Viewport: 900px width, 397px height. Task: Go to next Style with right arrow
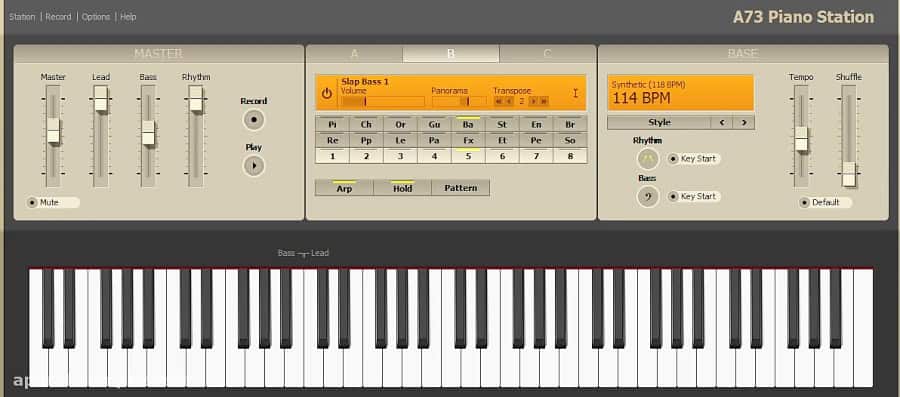(x=743, y=122)
